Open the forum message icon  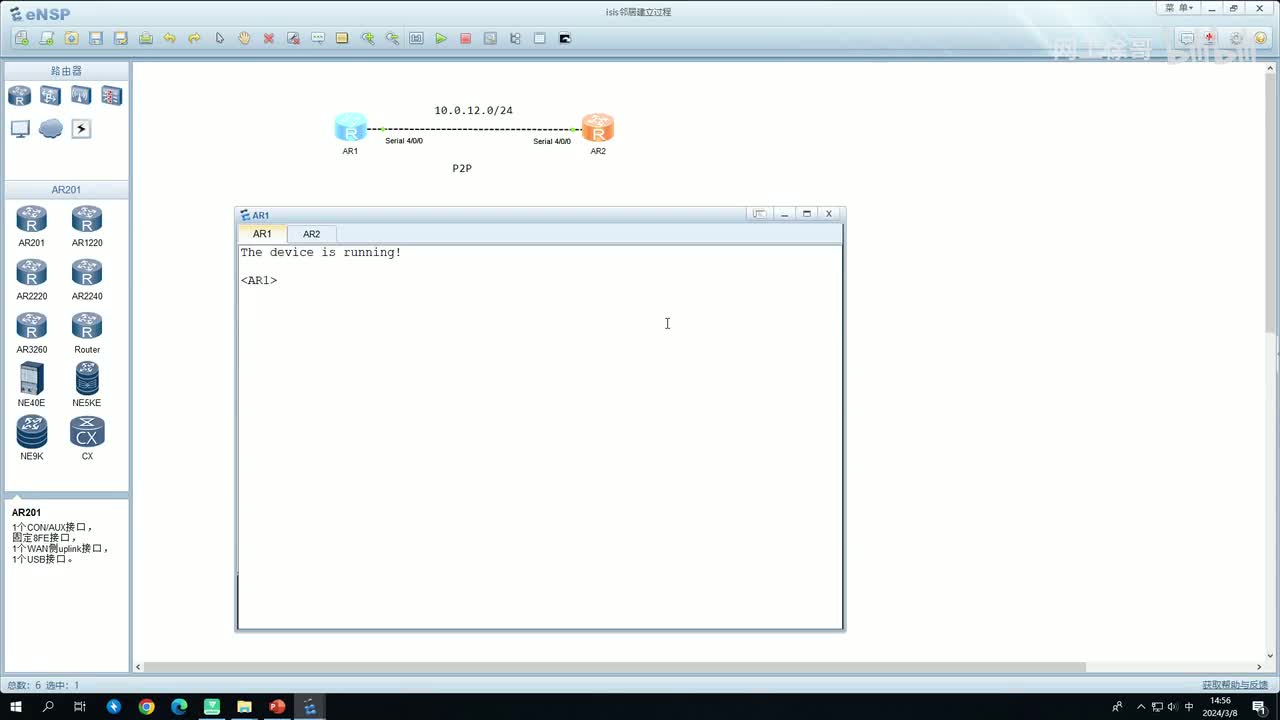(1187, 38)
